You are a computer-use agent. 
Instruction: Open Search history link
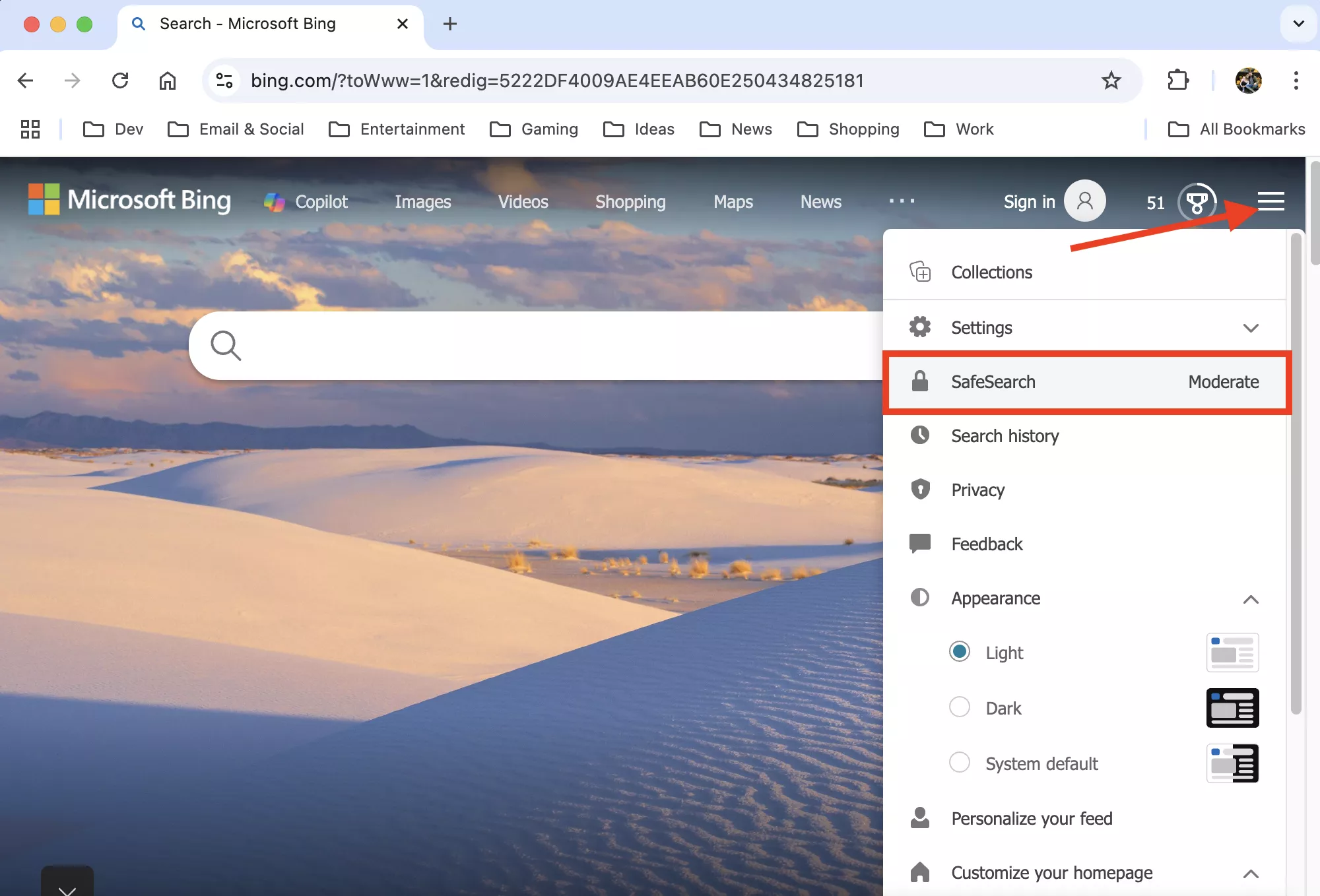pos(1005,436)
